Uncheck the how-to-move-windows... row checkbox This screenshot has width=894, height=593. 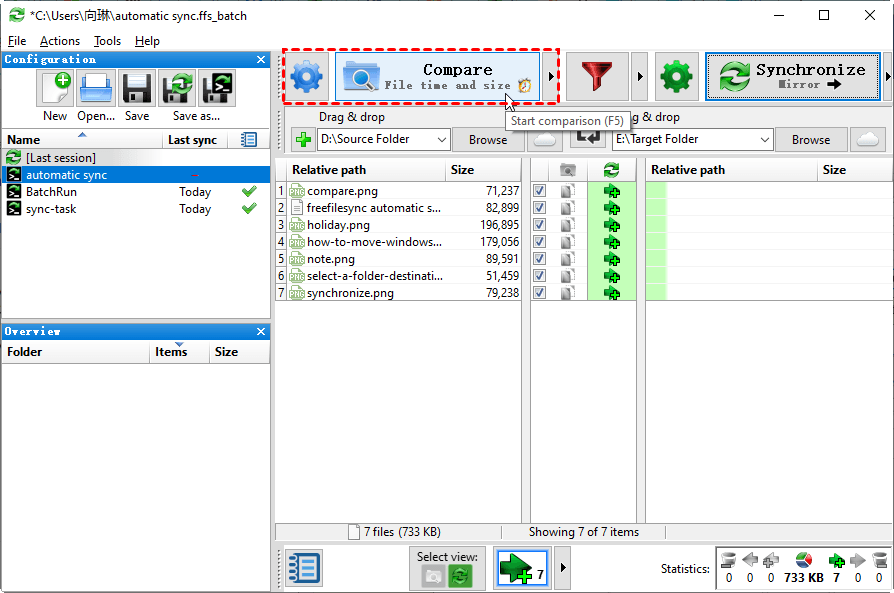539,242
